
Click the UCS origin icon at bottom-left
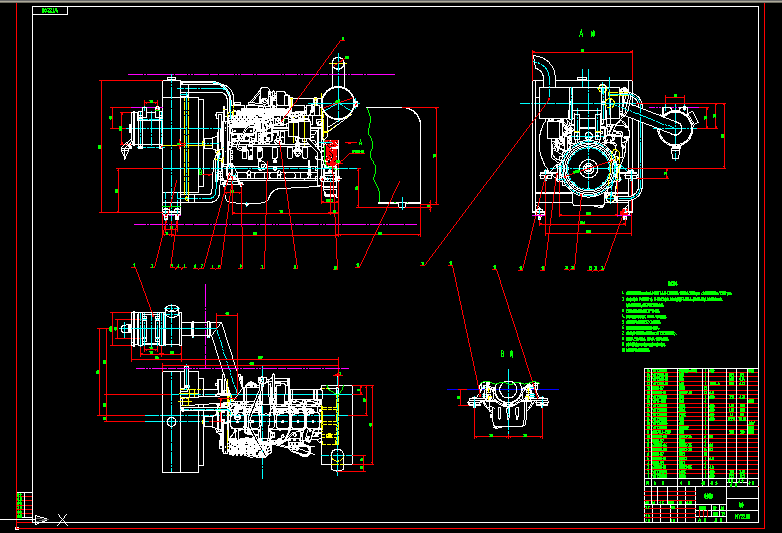[x=38, y=519]
